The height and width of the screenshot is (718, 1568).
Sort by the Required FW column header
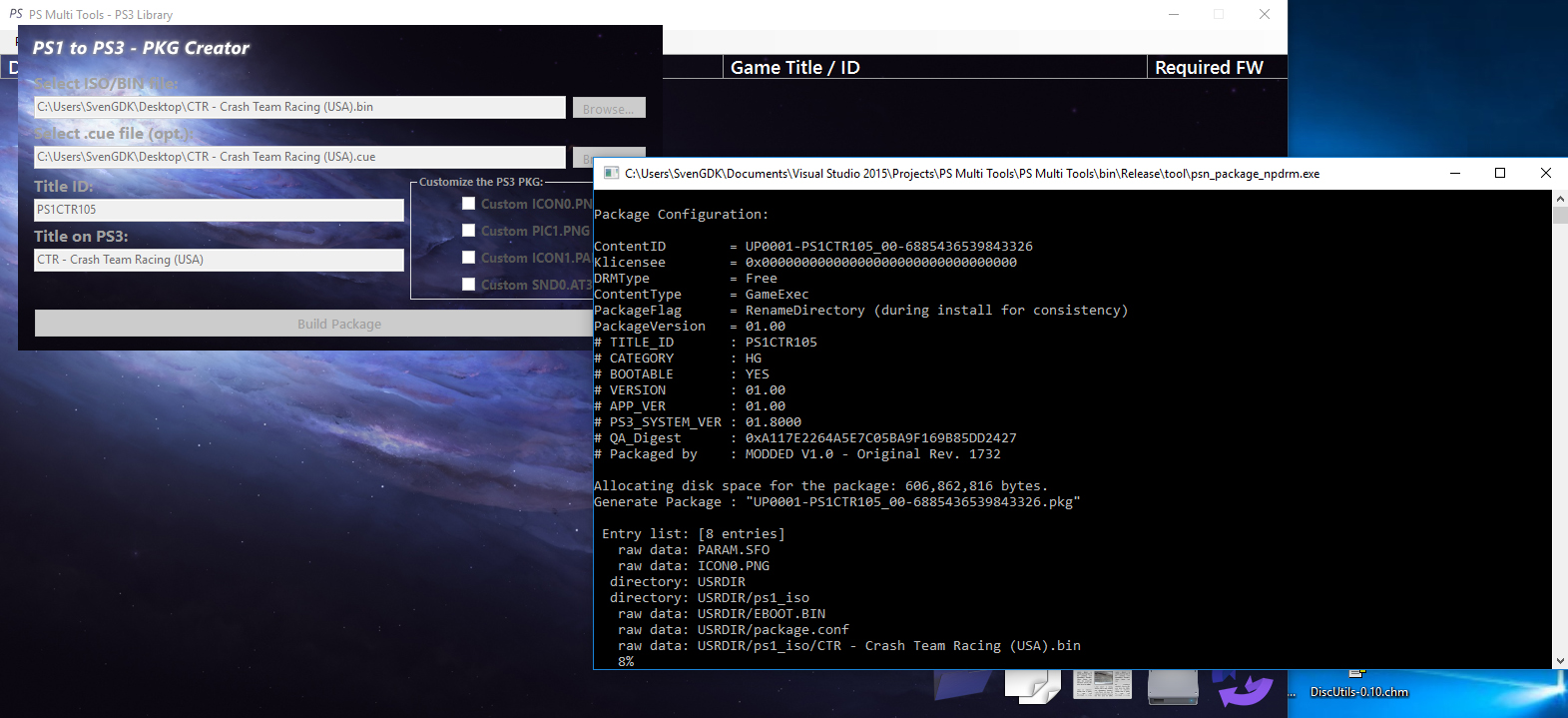pos(1217,67)
